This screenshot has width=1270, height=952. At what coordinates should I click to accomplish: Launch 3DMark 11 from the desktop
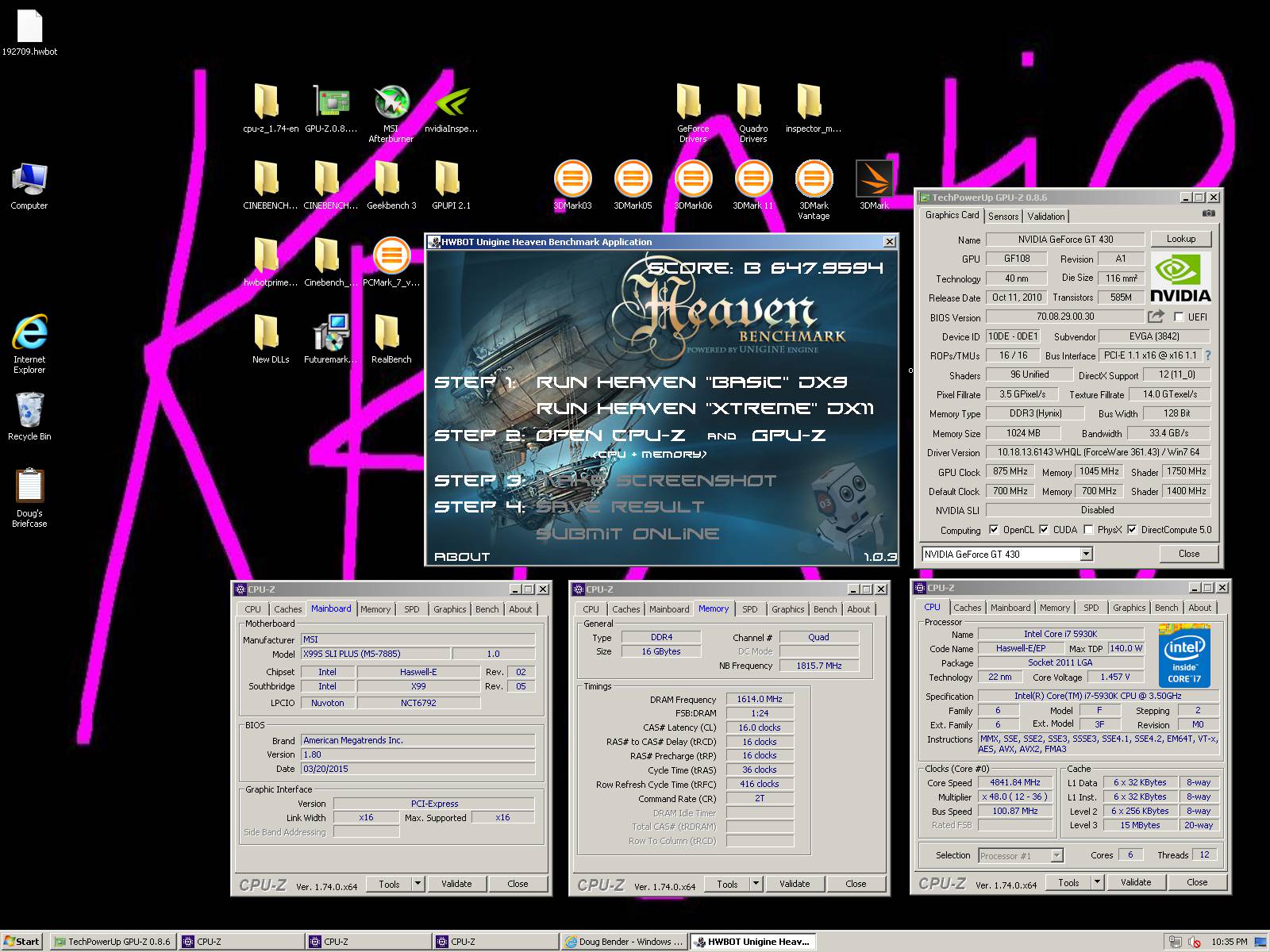pos(753,184)
